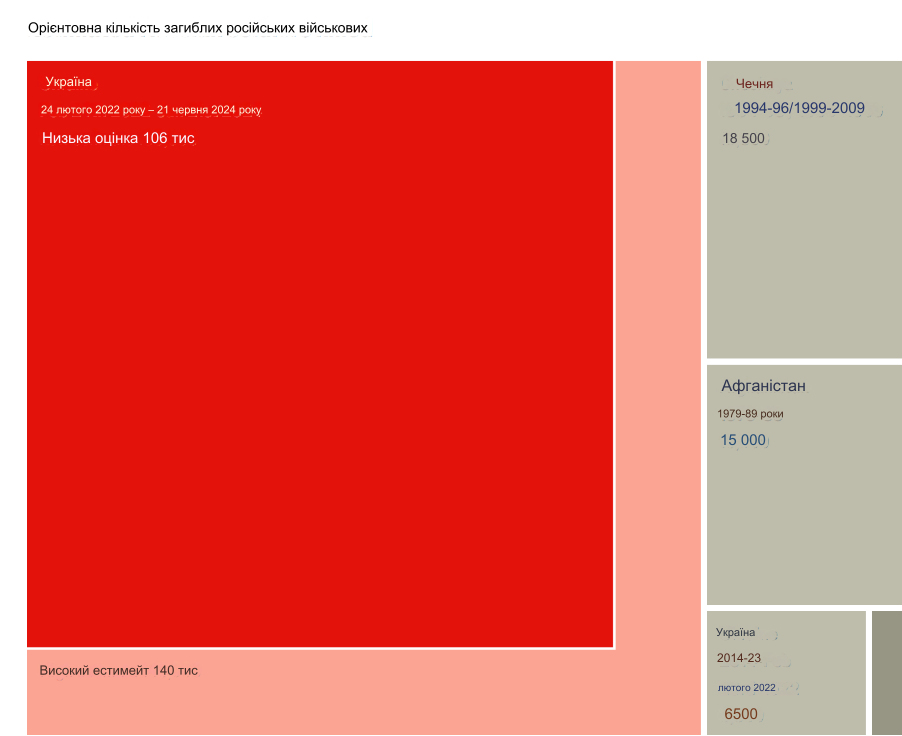
Task: Click the '6500' value
Action: click(740, 714)
